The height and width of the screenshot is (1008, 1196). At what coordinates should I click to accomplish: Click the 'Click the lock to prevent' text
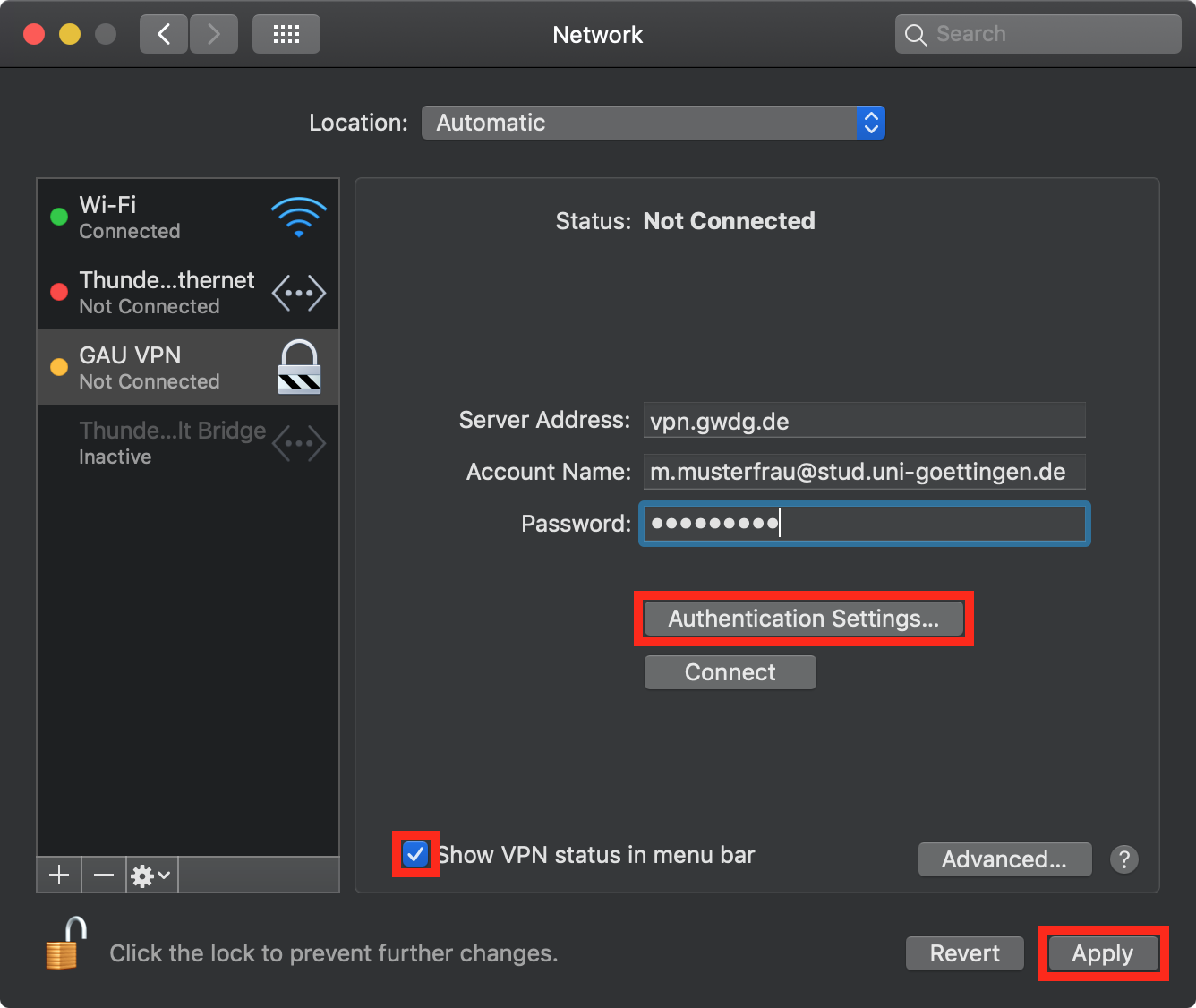[x=334, y=953]
